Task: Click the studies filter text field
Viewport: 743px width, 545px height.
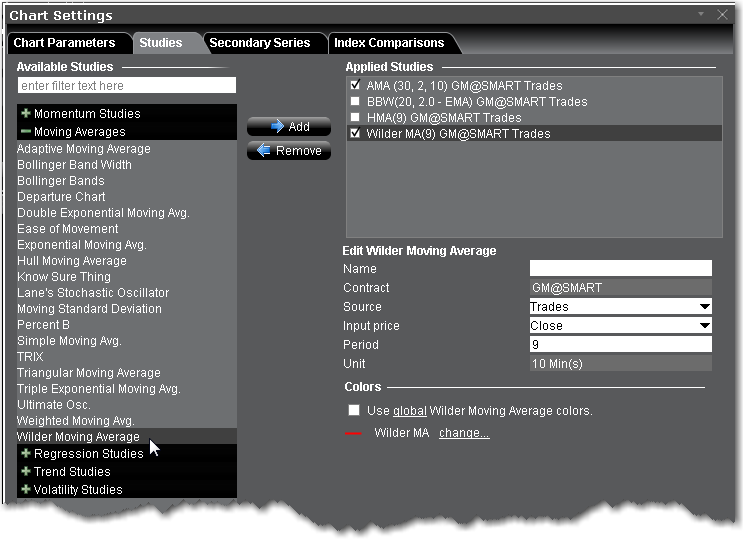Action: tap(126, 86)
